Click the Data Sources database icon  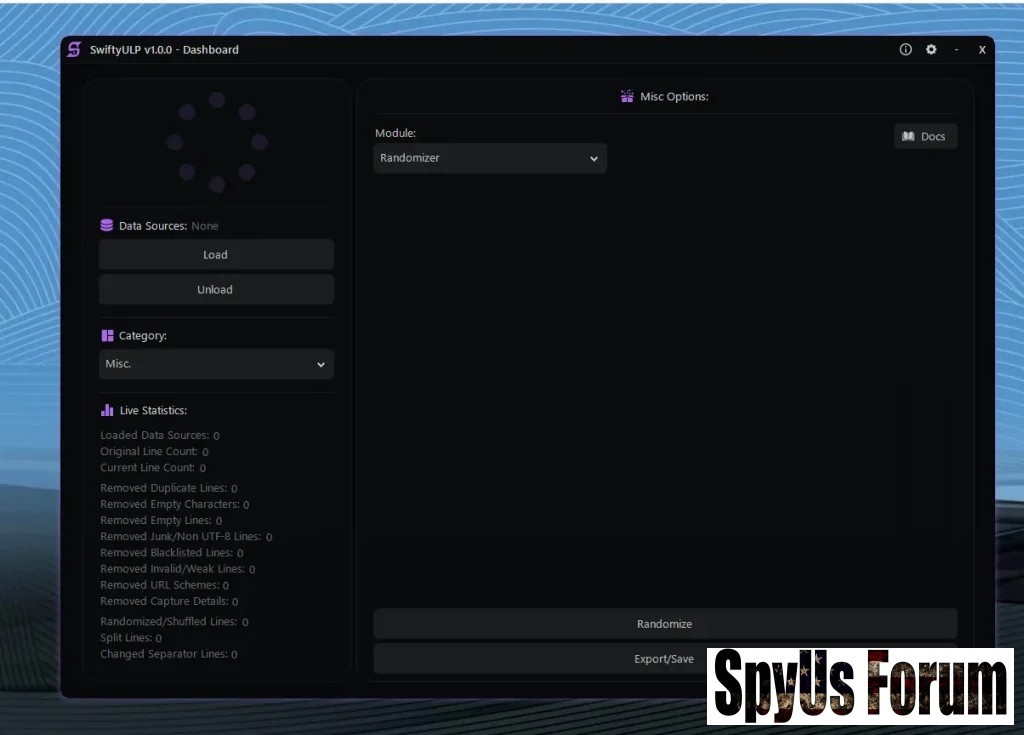pyautogui.click(x=107, y=226)
